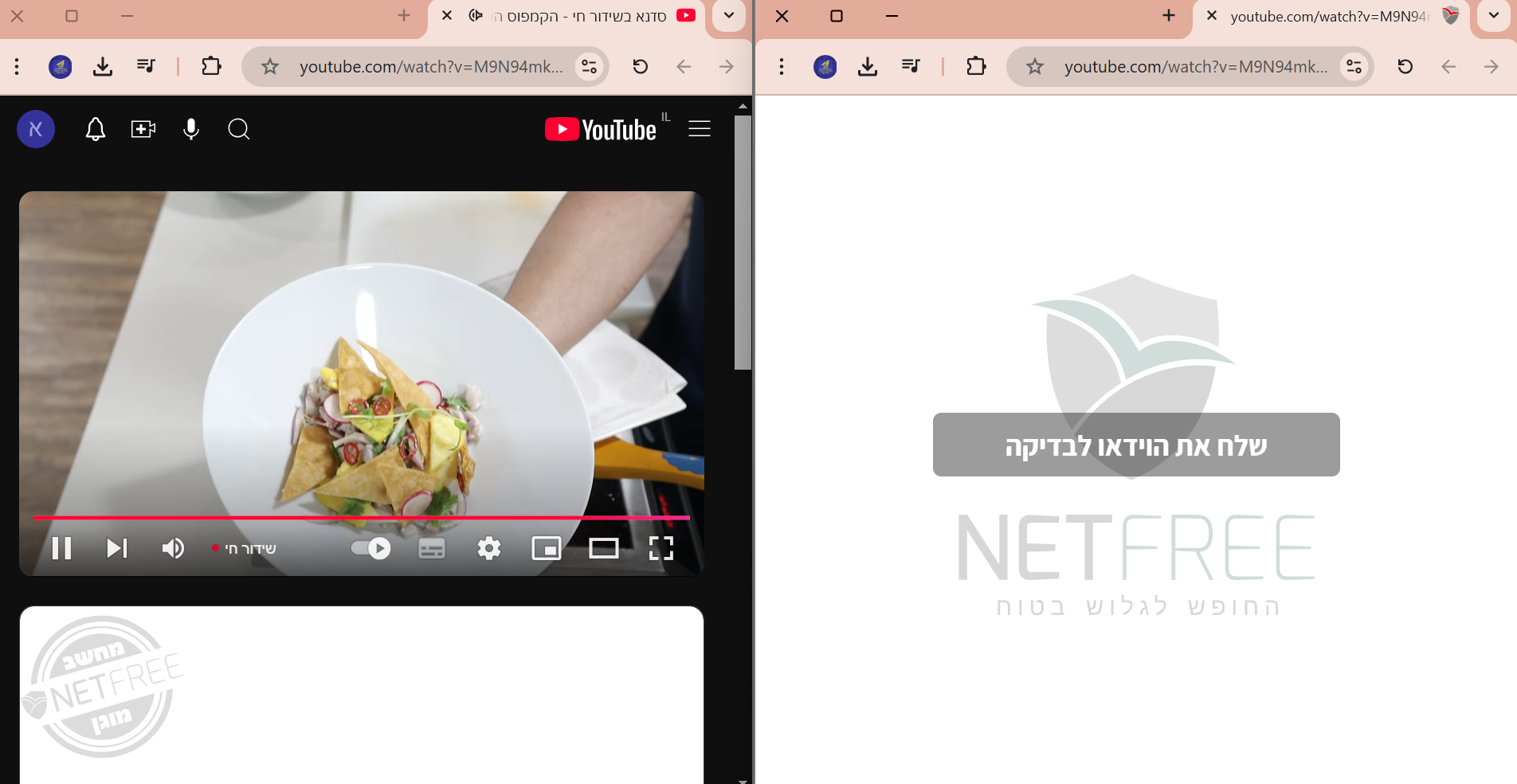Mute the video using the speaker icon
Viewport: 1517px width, 784px height.
173,548
